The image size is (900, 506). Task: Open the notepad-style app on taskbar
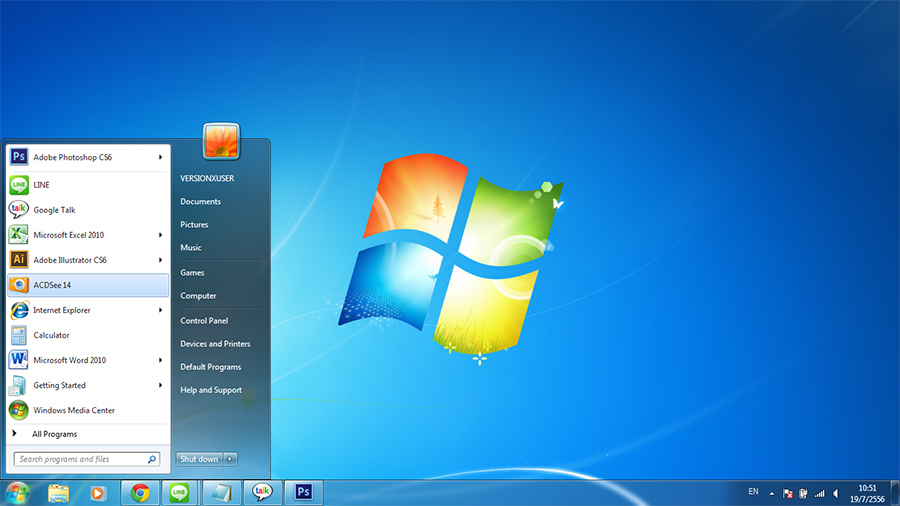pos(222,493)
